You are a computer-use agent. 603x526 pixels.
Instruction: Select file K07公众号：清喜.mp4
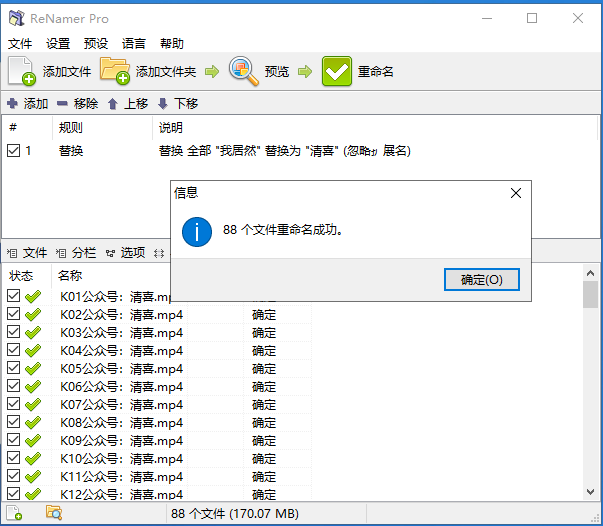[x=122, y=404]
